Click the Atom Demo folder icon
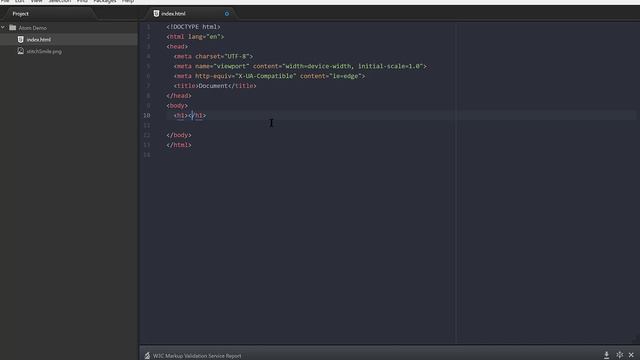The width and height of the screenshot is (640, 360). pos(13,28)
